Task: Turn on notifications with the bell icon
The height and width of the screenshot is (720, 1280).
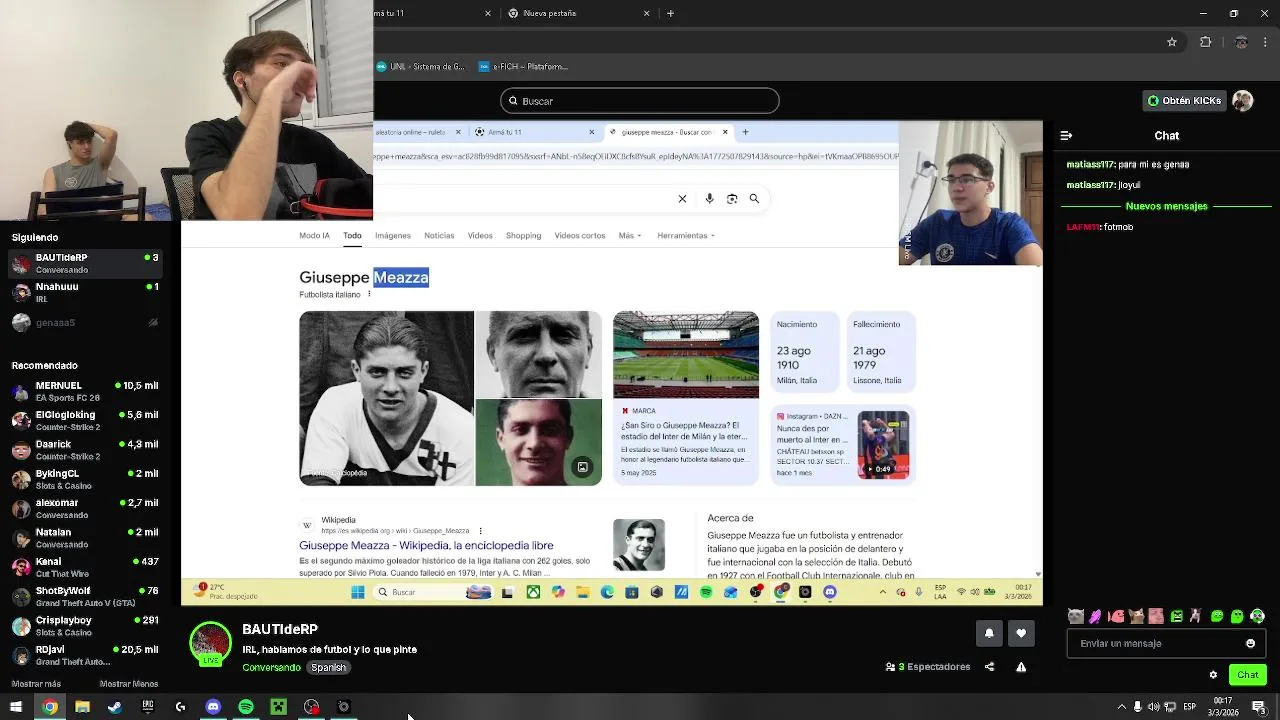Action: tap(989, 633)
